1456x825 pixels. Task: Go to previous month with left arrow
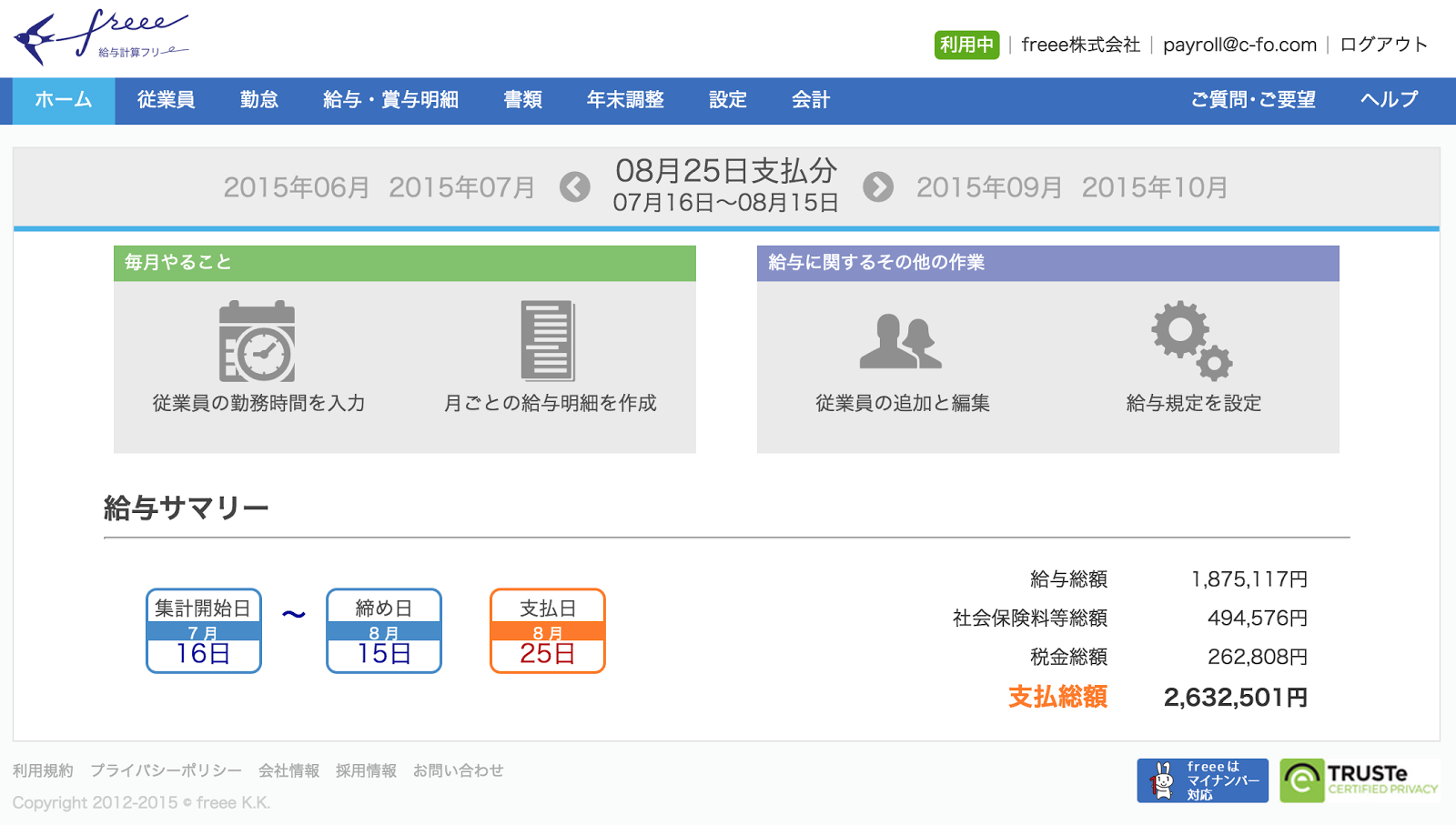click(x=575, y=187)
